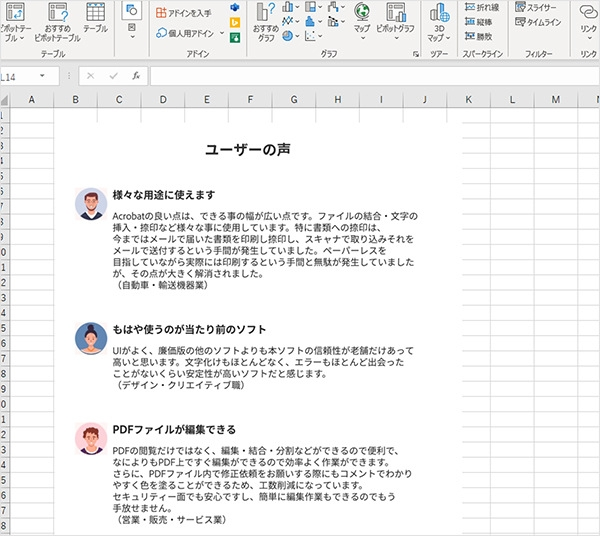Expand the illustrations dropdown arrow
The height and width of the screenshot is (536, 600).
[132, 37]
